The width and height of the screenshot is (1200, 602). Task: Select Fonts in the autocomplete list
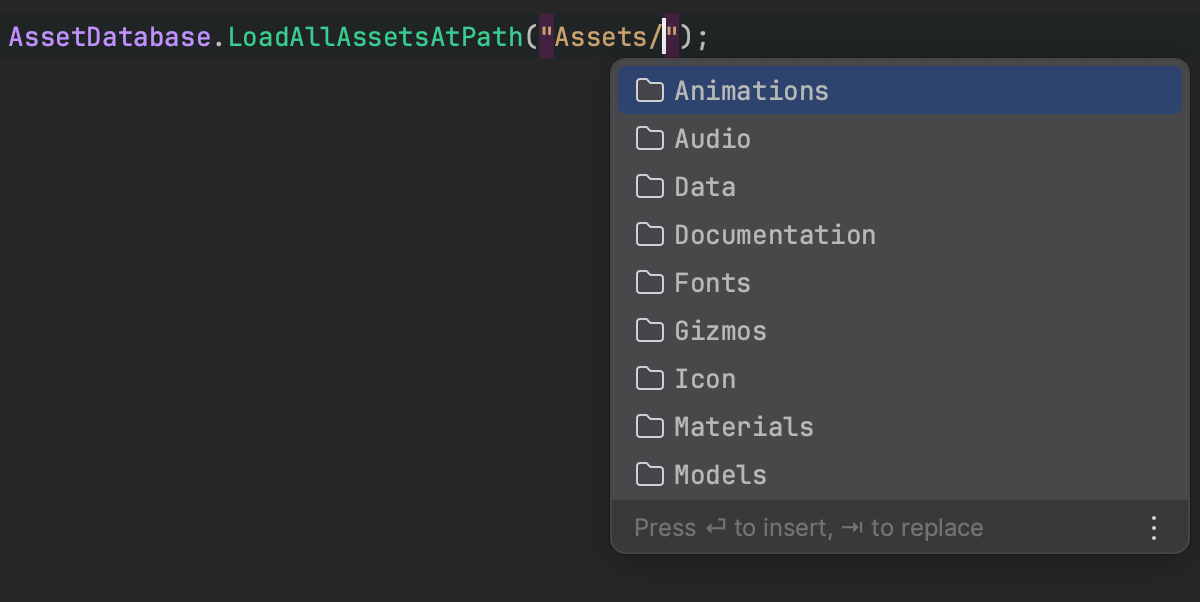click(x=712, y=283)
